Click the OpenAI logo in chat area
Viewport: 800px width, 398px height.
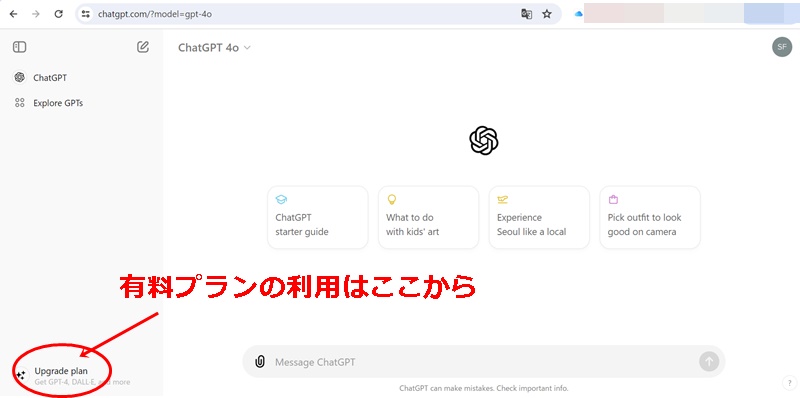coord(484,140)
